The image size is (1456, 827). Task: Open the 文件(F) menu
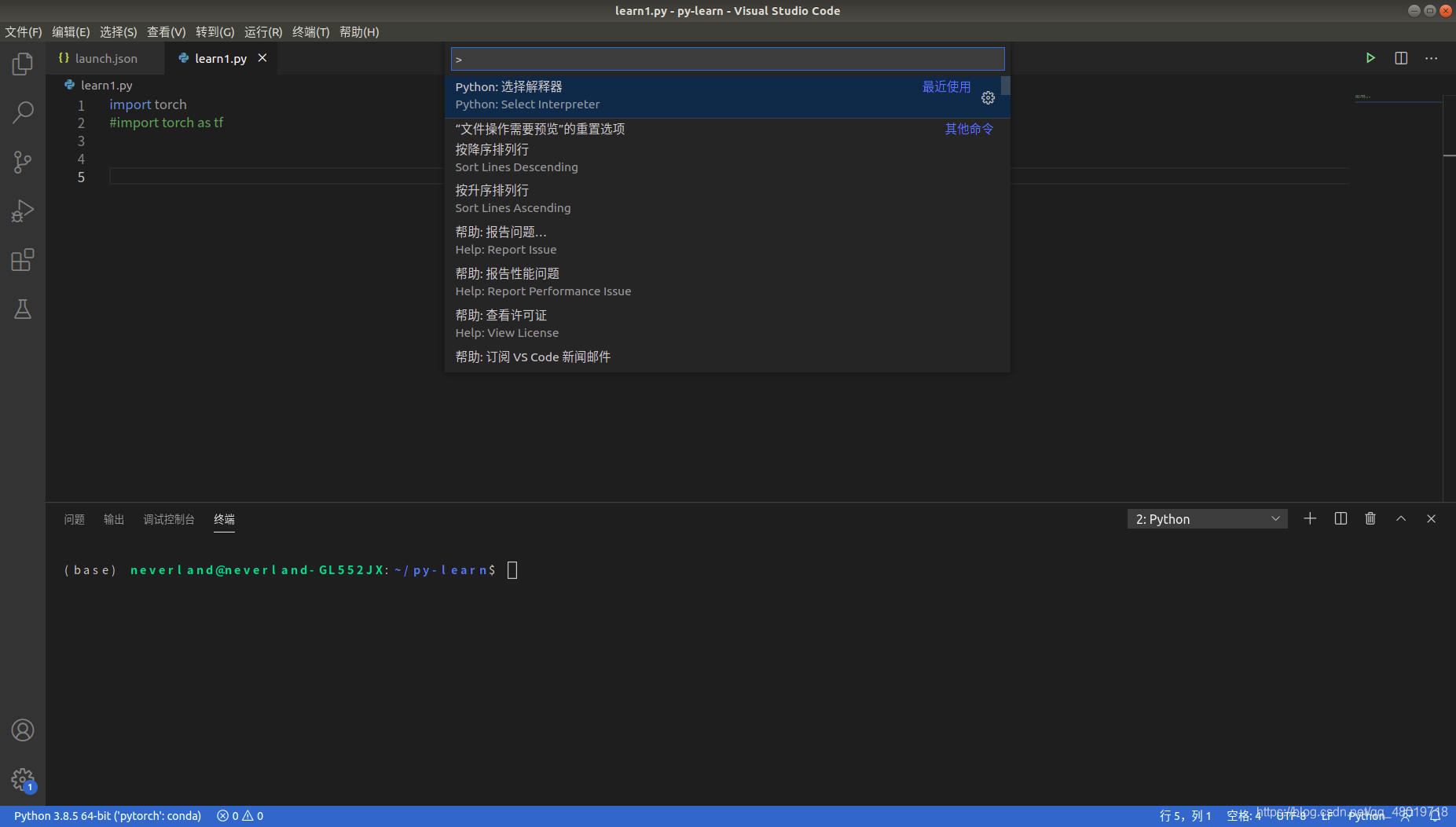pos(24,31)
